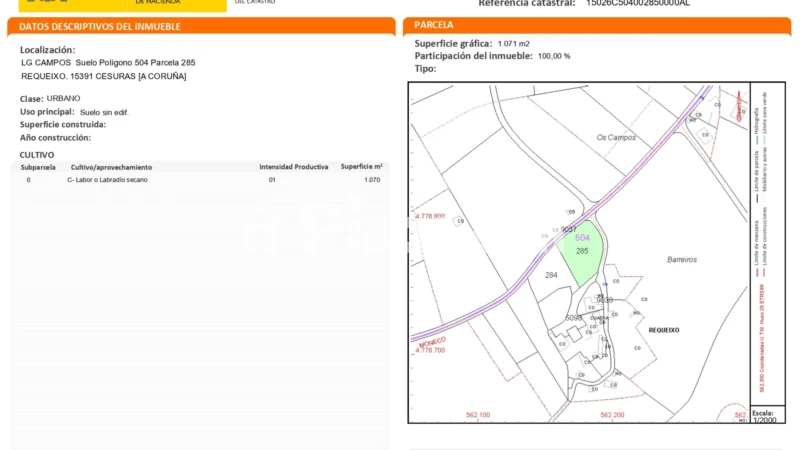Click the Intensidad Productiva column header
This screenshot has height=450, width=800.
[x=293, y=167]
